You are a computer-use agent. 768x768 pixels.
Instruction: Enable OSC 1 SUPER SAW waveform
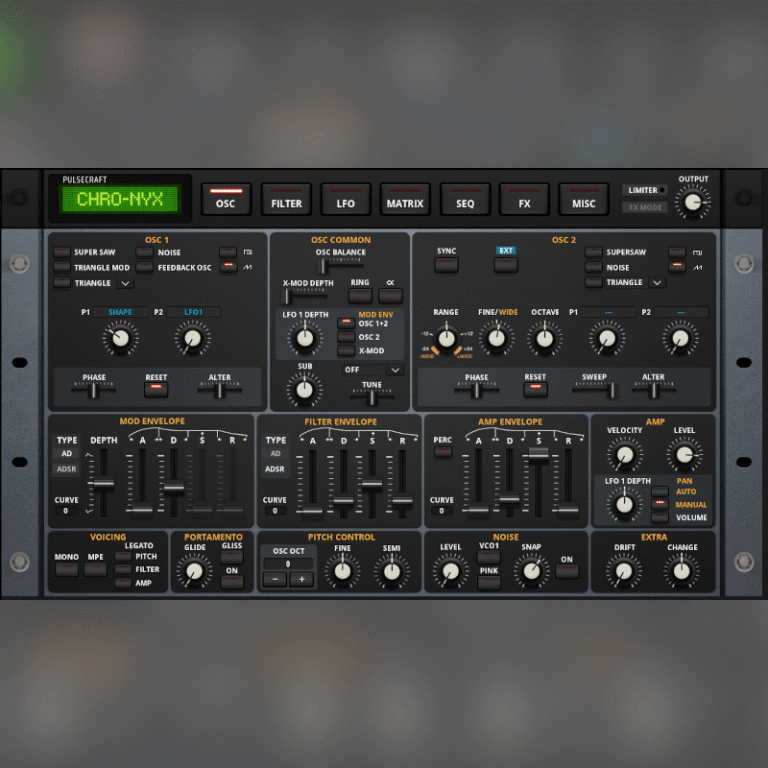point(62,252)
